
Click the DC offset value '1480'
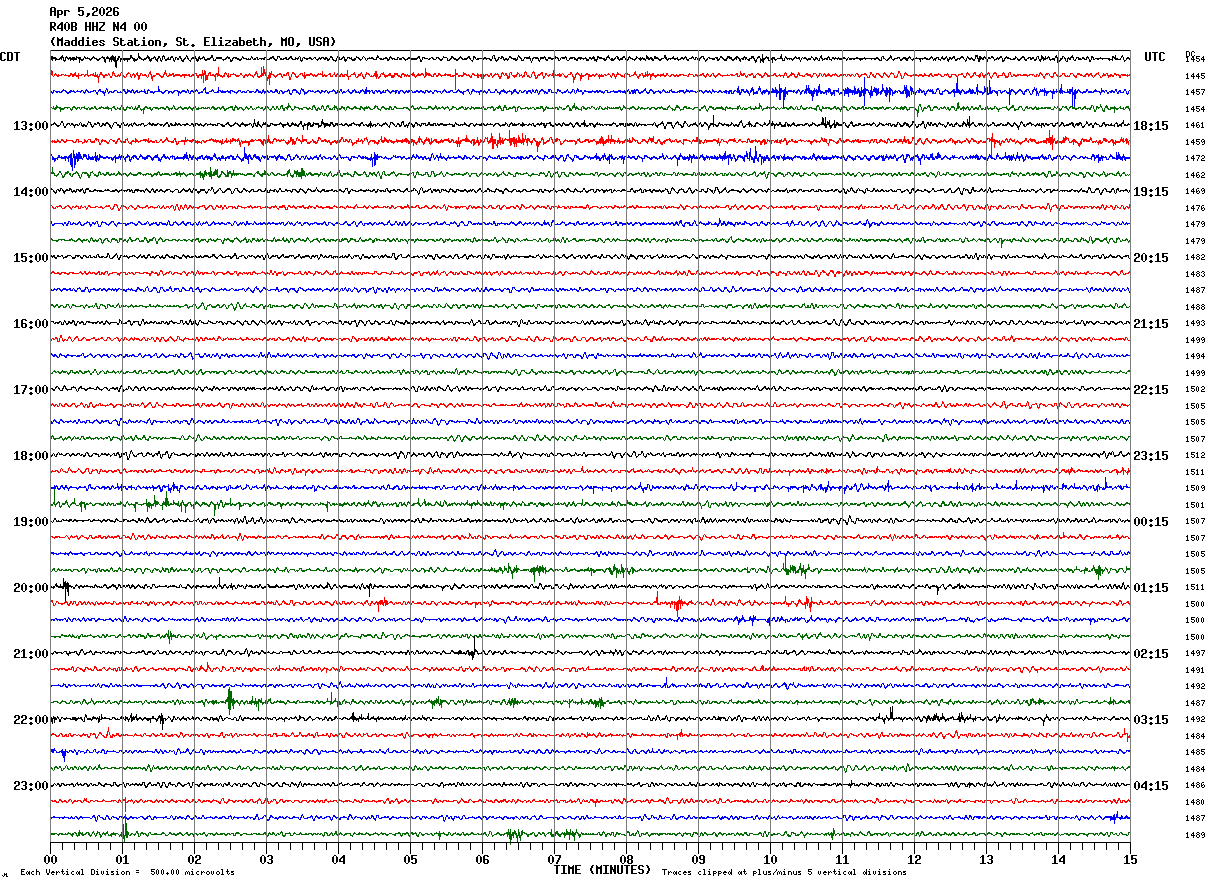point(1195,802)
